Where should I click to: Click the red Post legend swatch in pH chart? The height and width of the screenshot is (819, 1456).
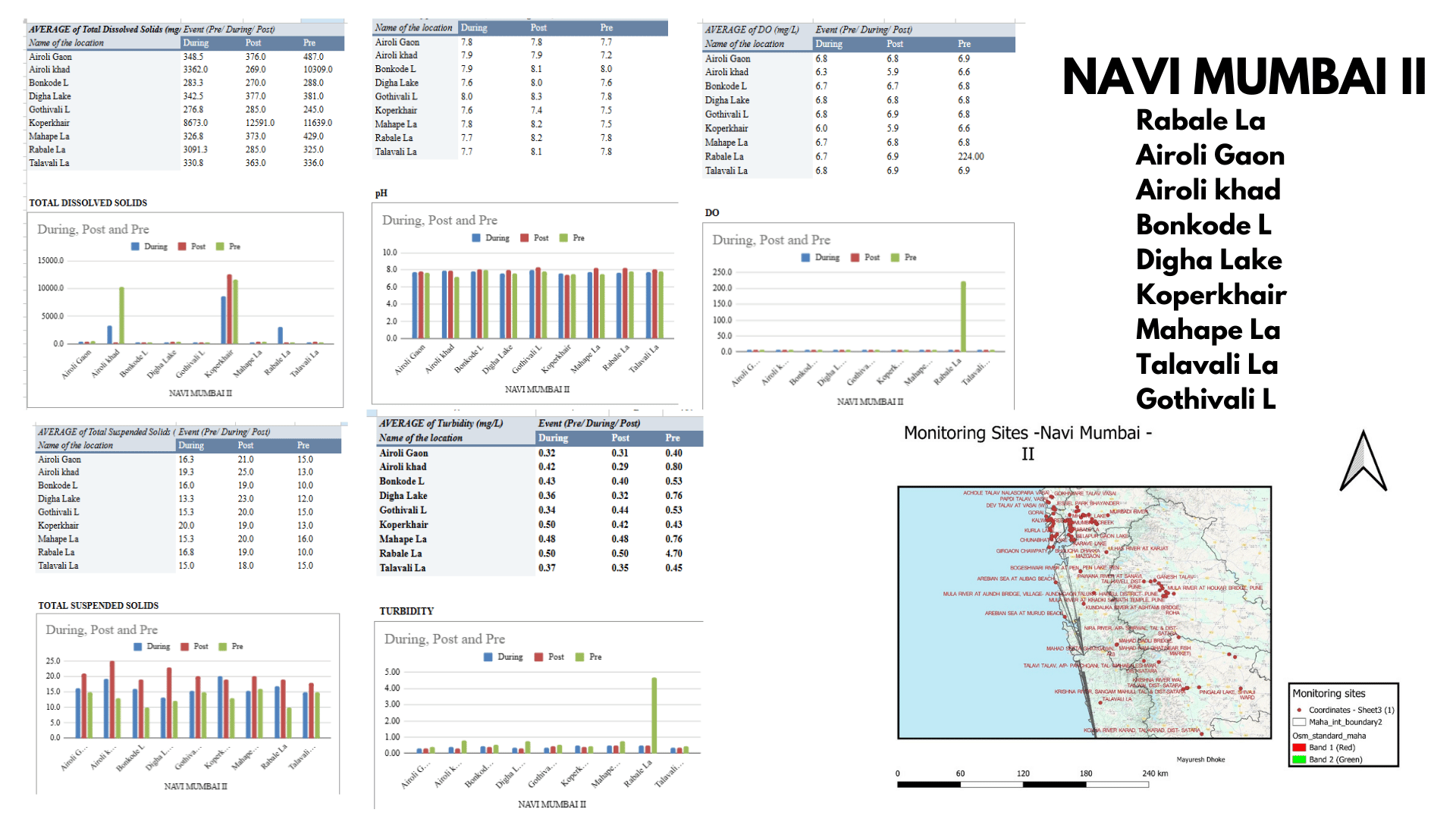click(524, 238)
